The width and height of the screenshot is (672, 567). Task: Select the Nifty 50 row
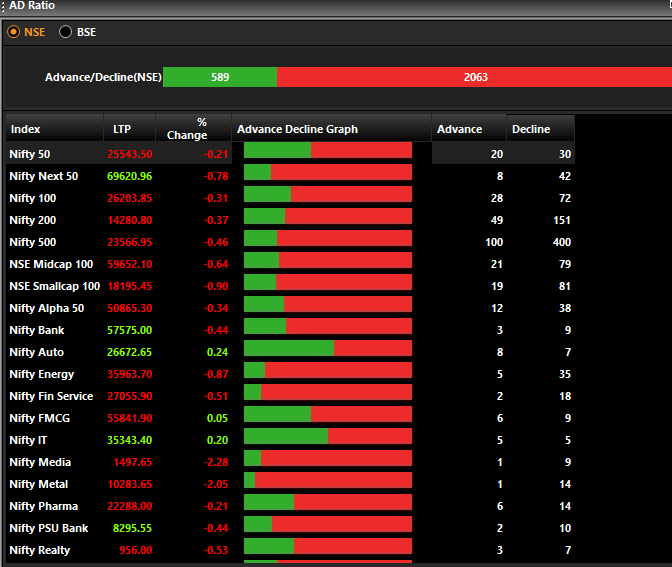pyautogui.click(x=290, y=154)
